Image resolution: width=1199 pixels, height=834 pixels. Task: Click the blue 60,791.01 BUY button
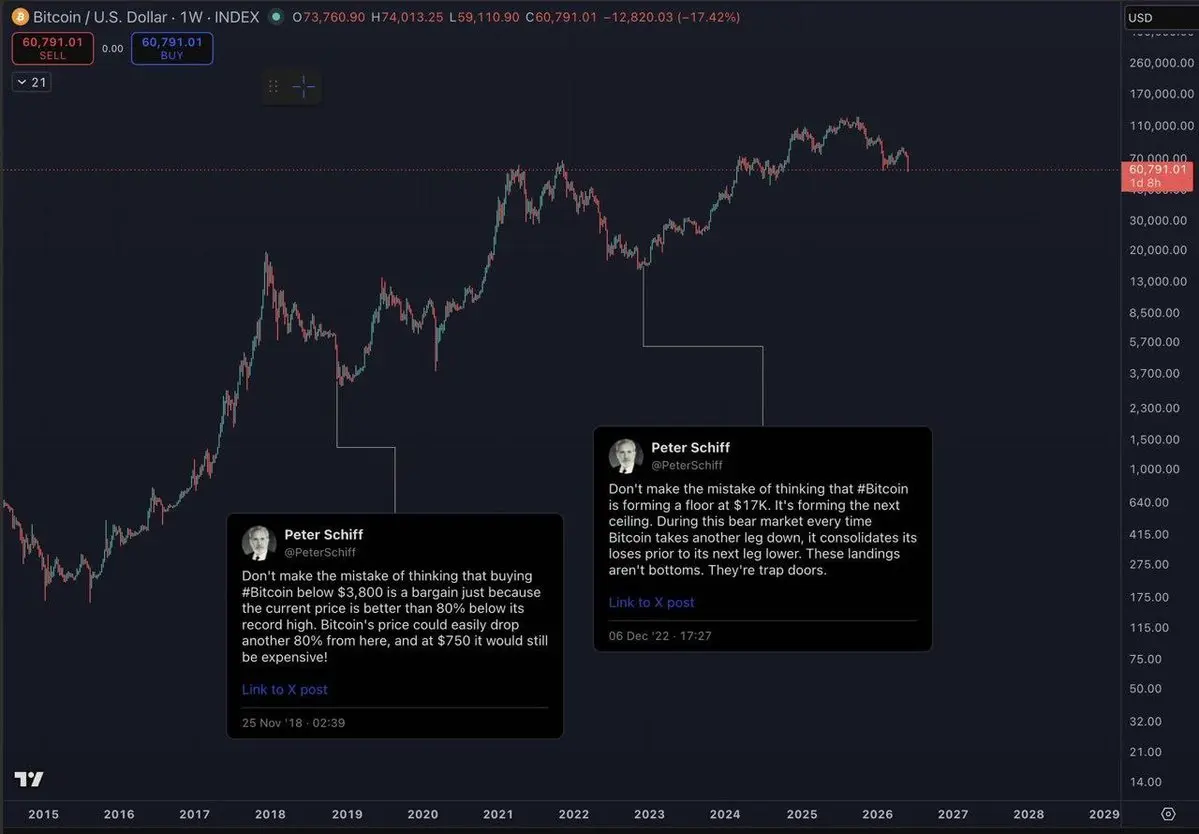[x=172, y=48]
